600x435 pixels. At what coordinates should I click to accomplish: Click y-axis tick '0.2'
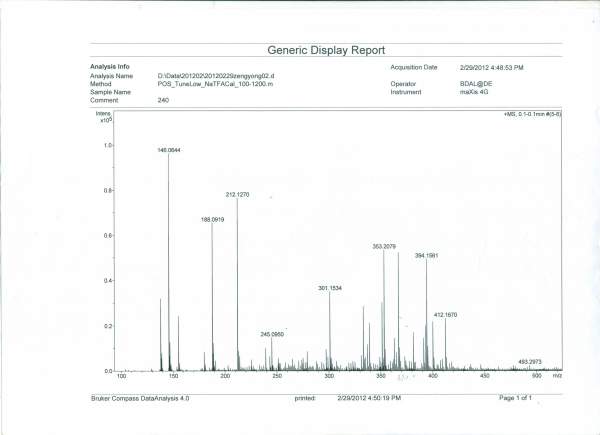(108, 326)
